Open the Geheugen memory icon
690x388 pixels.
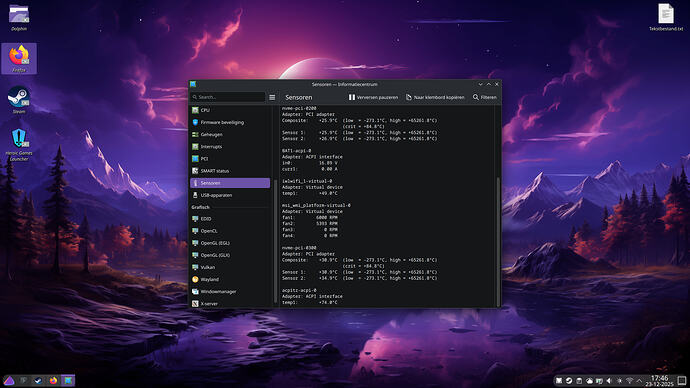[x=195, y=135]
